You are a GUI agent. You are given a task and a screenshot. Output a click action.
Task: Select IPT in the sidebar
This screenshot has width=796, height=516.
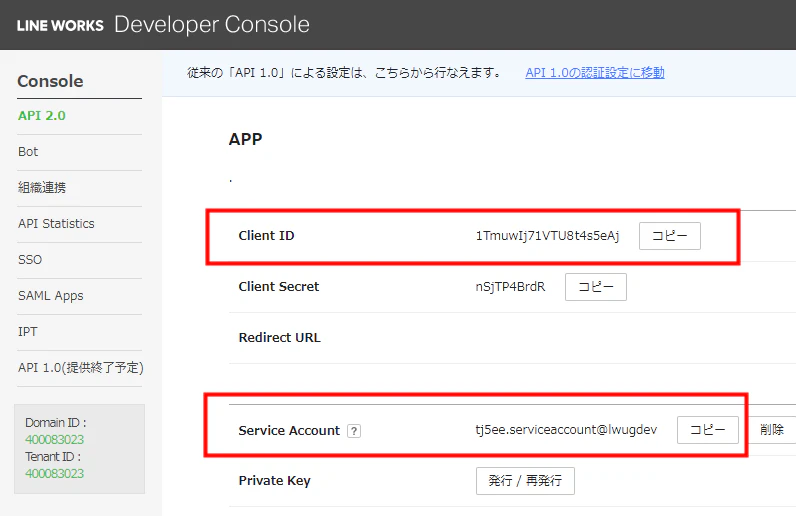[27, 332]
